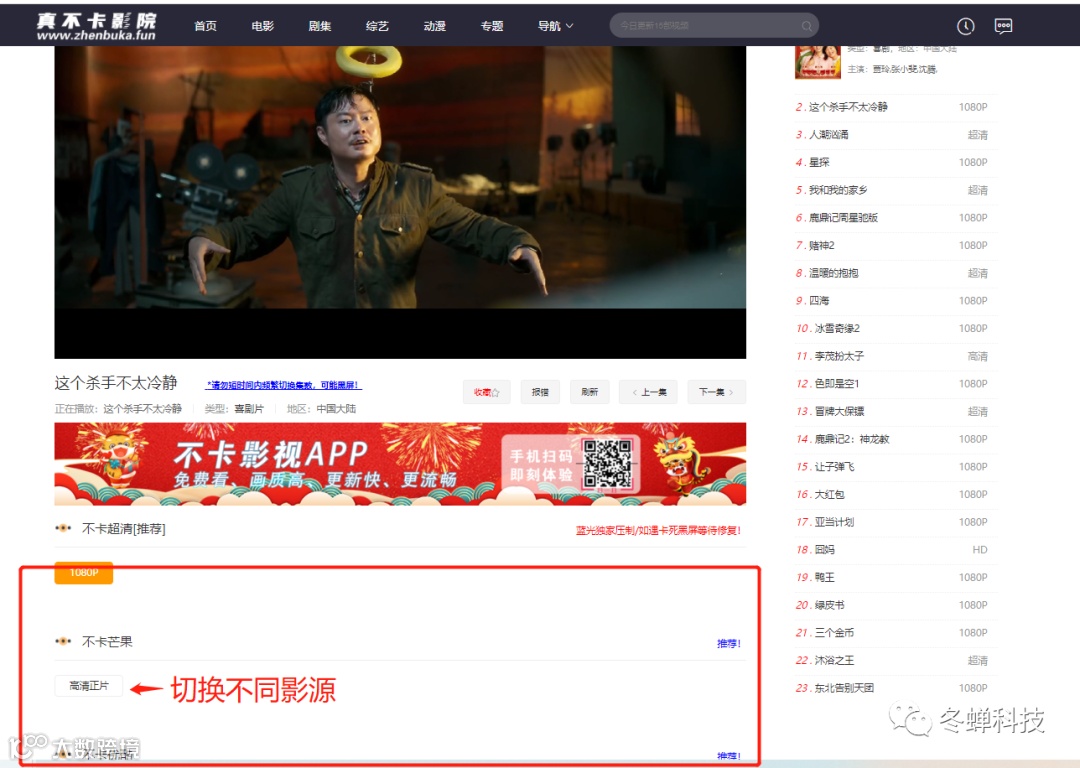The image size is (1080, 768).
Task: Click the 收藏 favorite button
Action: 486,392
